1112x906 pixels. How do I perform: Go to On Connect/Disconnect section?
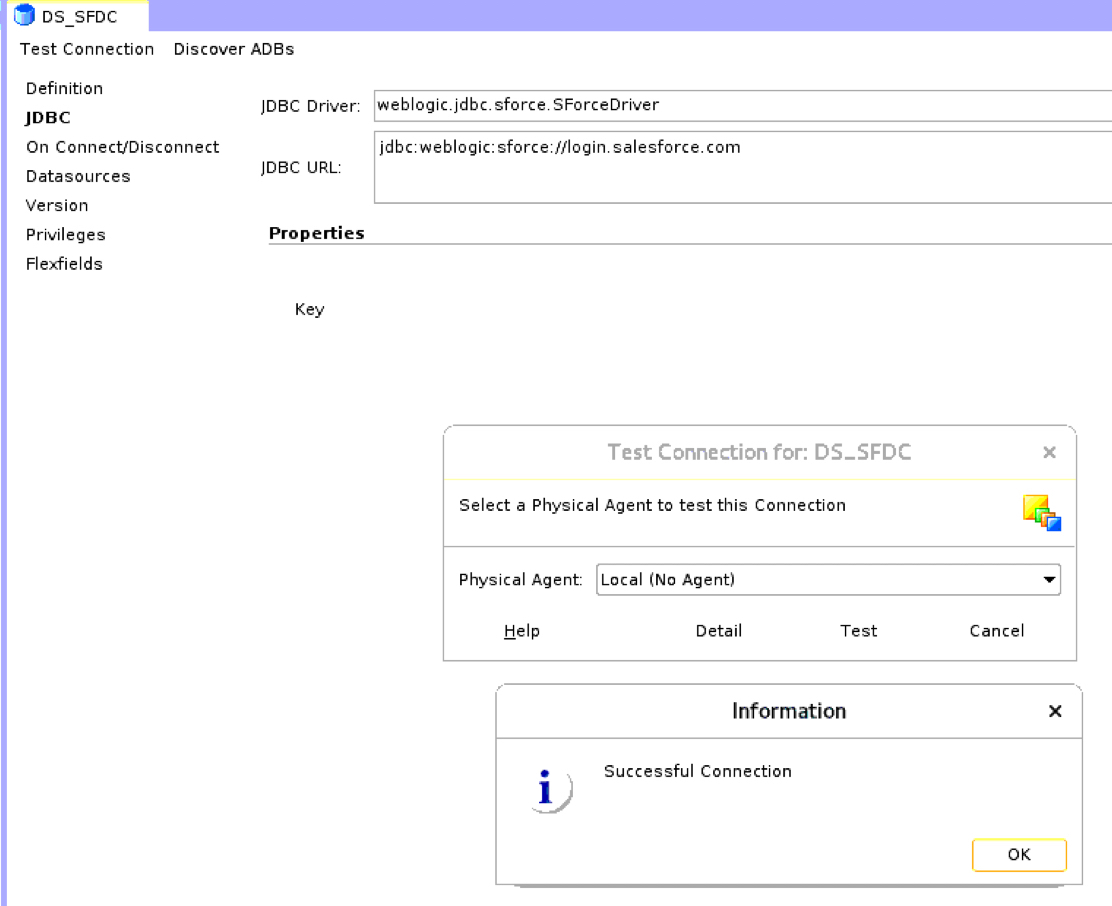coord(122,147)
